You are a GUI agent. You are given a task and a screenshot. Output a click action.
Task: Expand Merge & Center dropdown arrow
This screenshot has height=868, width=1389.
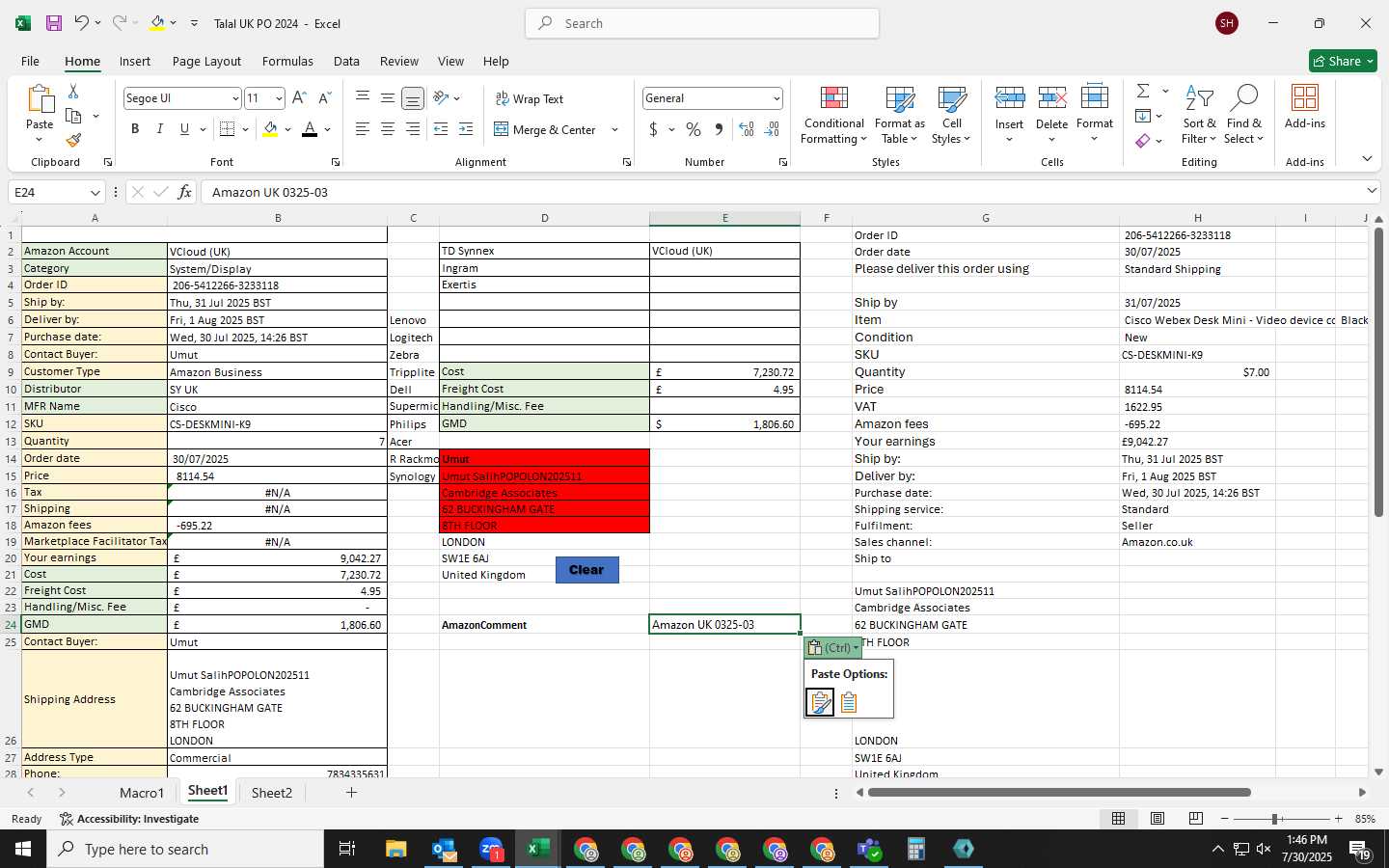click(614, 129)
